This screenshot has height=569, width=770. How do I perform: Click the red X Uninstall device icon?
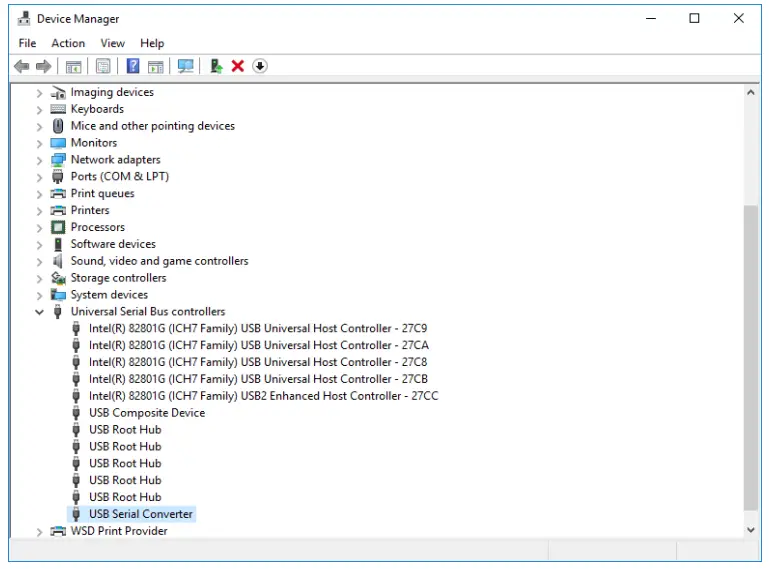(x=238, y=66)
